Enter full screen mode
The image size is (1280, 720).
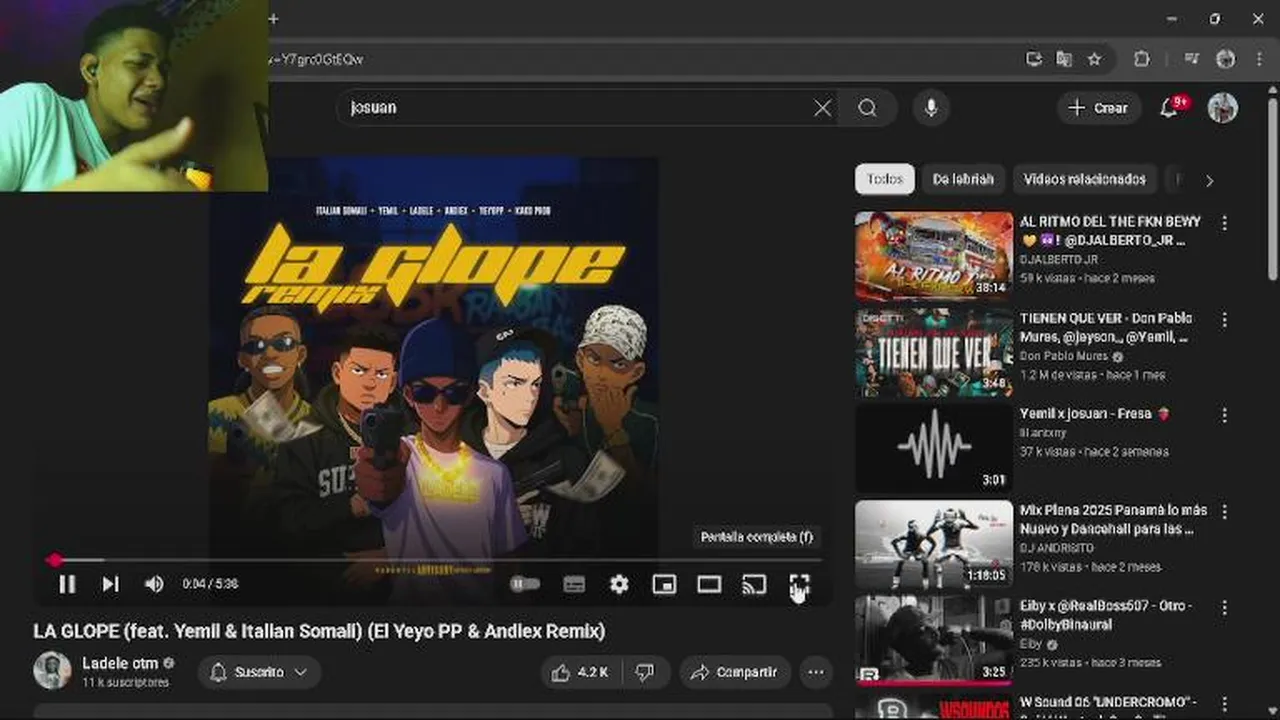pyautogui.click(x=799, y=585)
